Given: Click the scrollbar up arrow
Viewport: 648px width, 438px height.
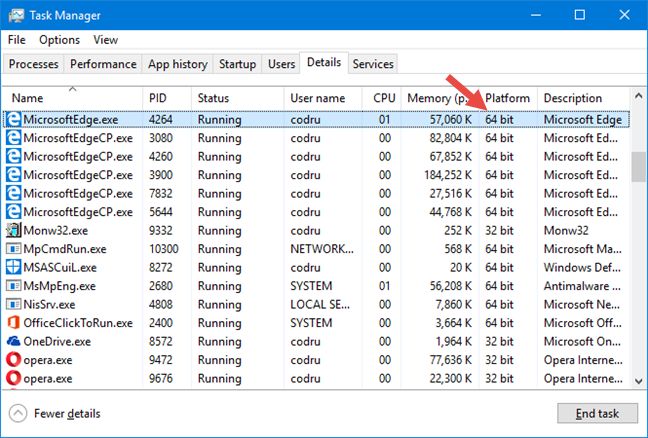Looking at the screenshot, I should coord(638,97).
